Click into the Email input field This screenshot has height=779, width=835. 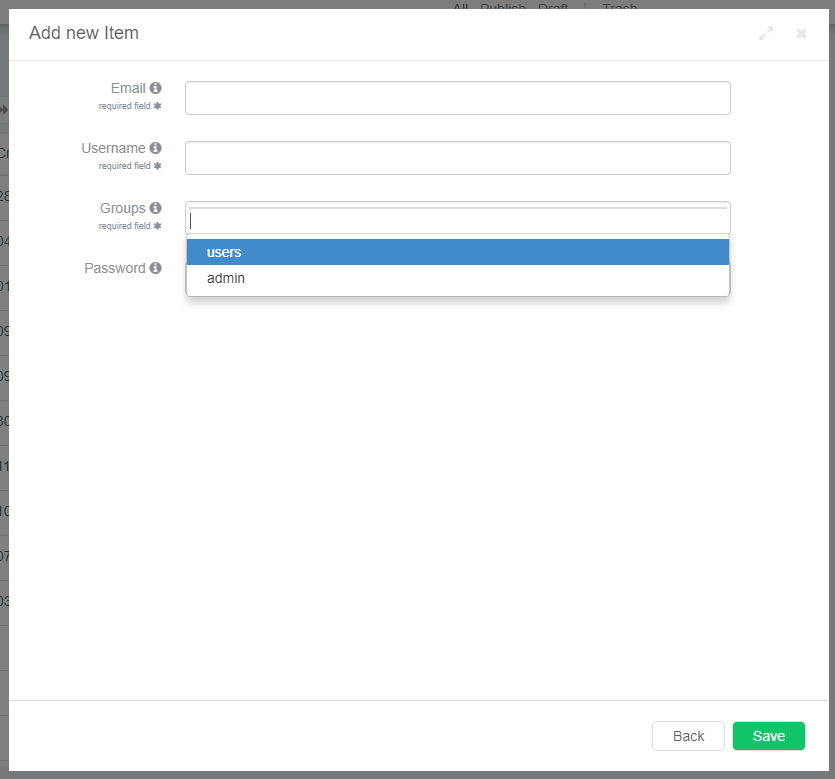457,98
